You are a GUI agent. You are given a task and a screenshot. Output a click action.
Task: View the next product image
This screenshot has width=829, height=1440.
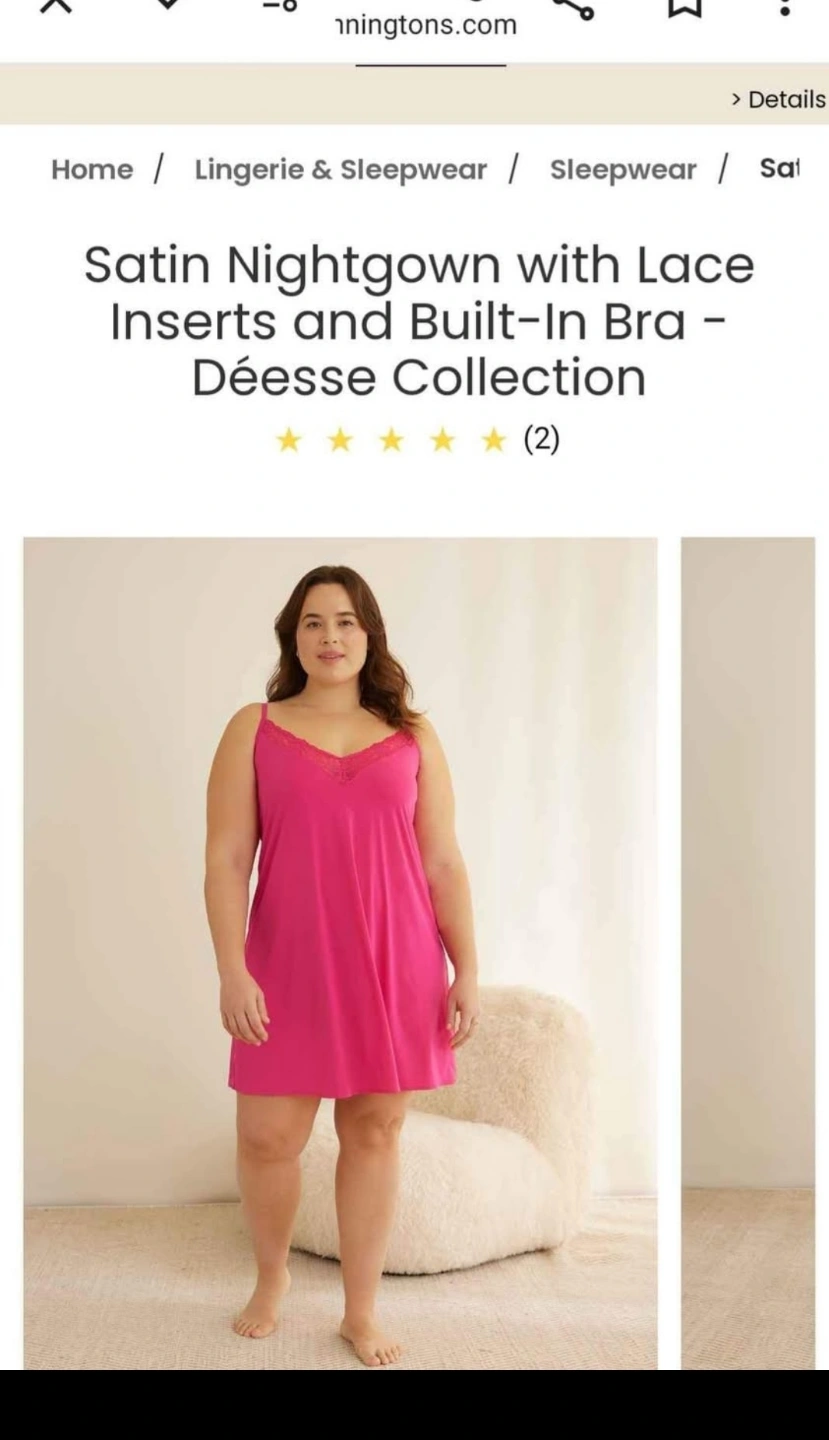748,953
